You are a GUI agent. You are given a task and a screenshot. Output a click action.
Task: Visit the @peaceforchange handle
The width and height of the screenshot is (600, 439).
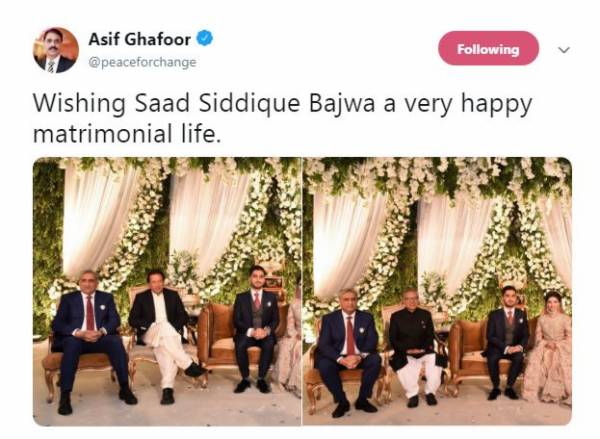click(x=142, y=62)
